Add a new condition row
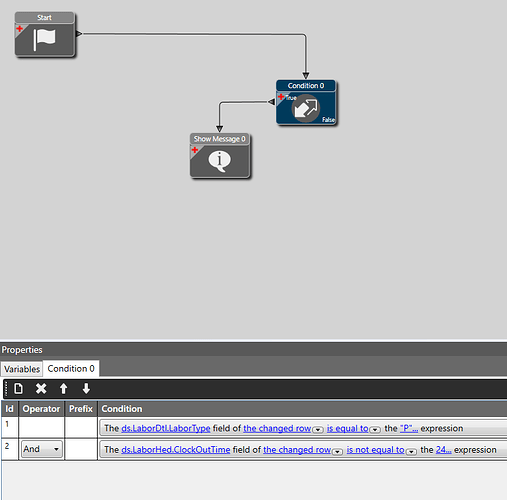The width and height of the screenshot is (507, 500). [x=18, y=388]
